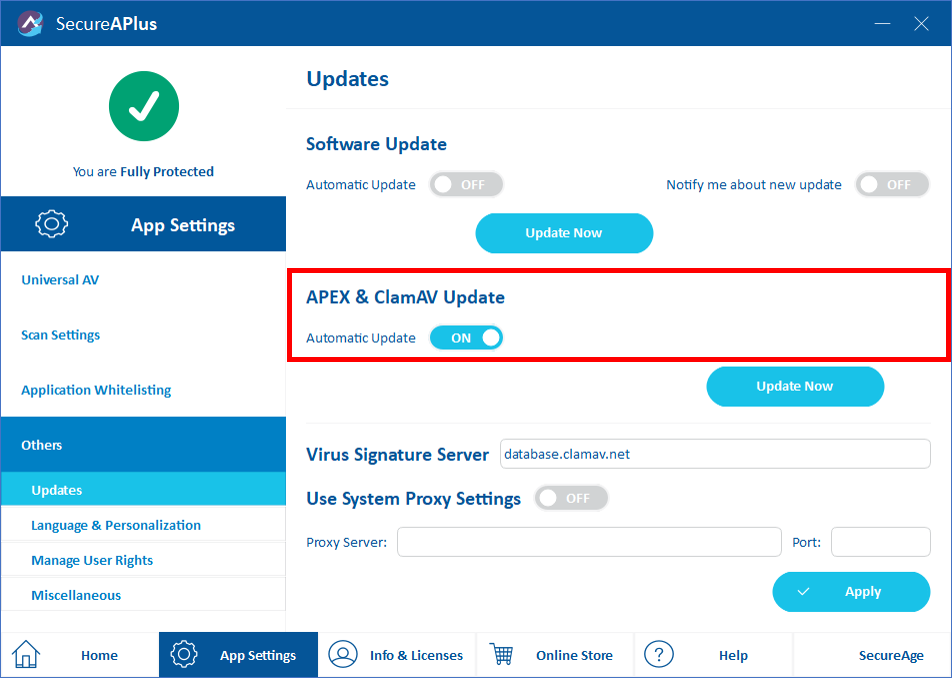The height and width of the screenshot is (678, 952).
Task: Select App Settings bottom tab label
Action: [258, 656]
